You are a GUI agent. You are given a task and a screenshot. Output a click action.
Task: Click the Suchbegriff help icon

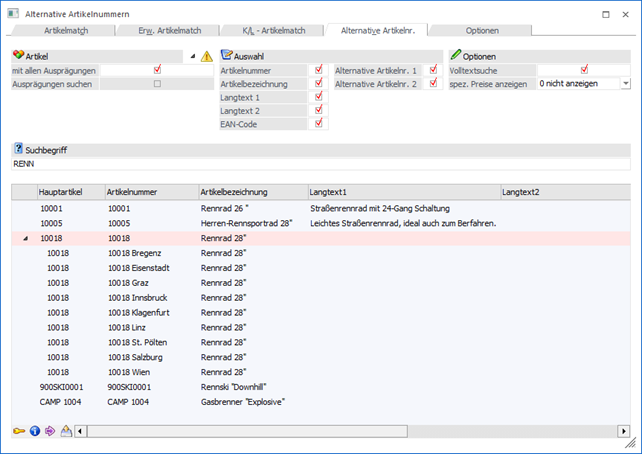(x=18, y=148)
